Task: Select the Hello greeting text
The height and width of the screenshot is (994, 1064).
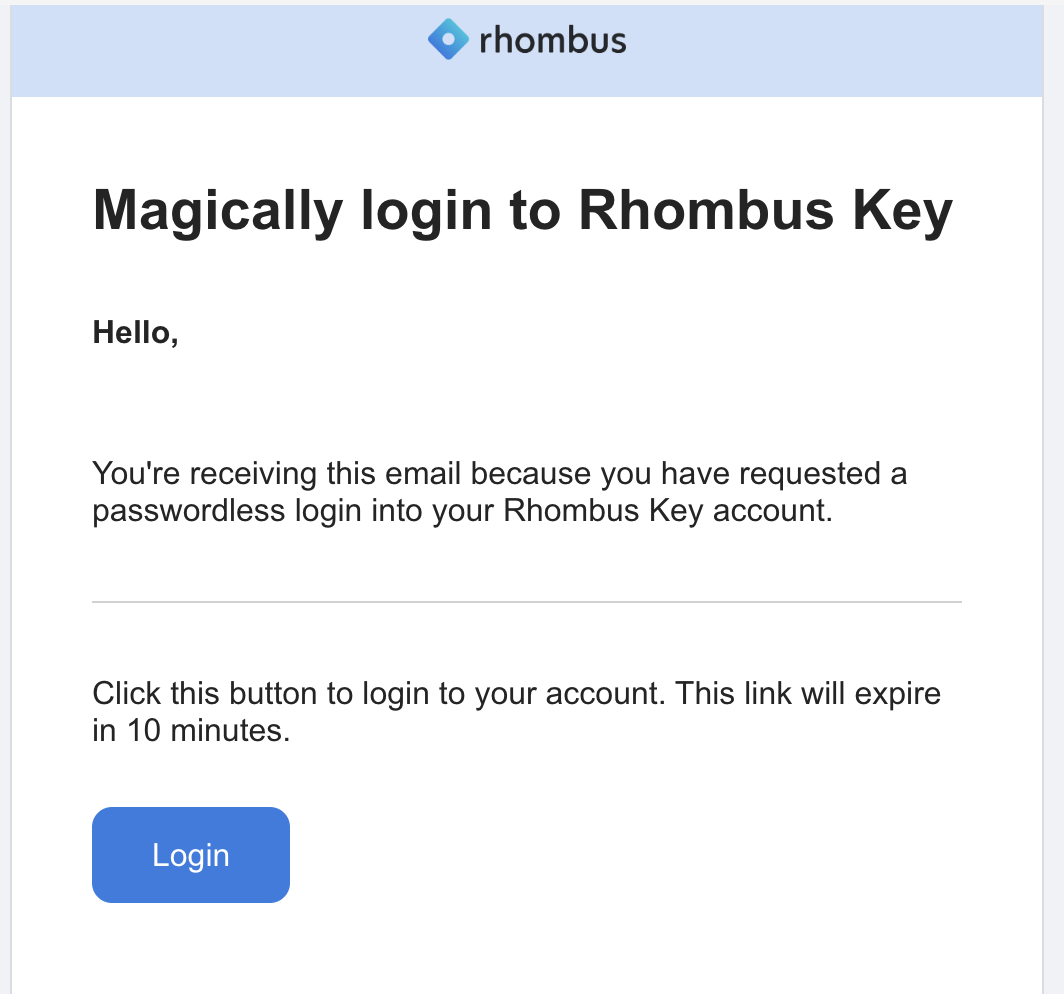Action: [135, 332]
